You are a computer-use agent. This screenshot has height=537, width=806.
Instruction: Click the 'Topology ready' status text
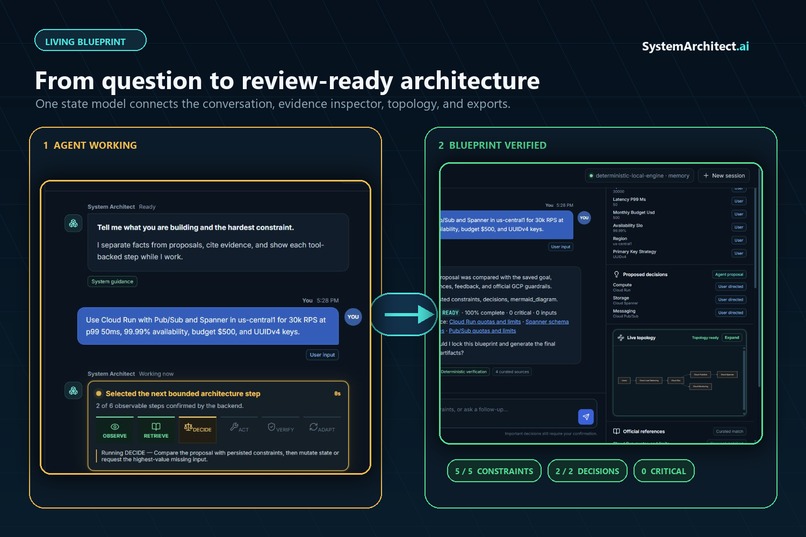(x=705, y=338)
